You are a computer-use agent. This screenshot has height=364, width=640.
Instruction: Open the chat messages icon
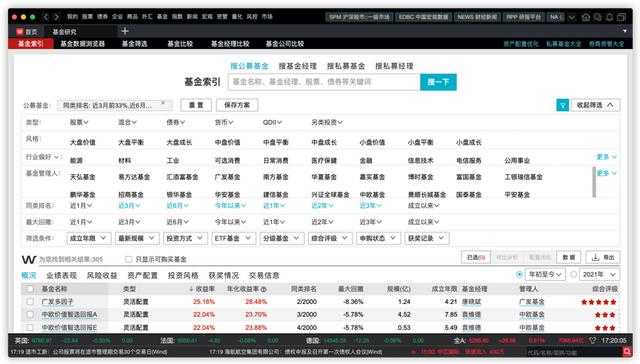tap(598, 17)
